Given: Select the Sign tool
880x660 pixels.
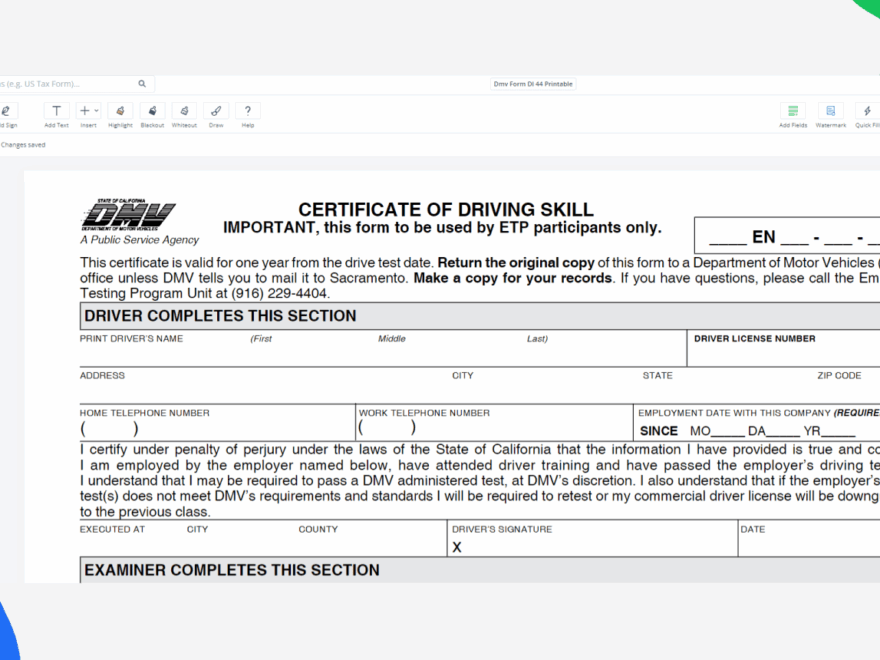Looking at the screenshot, I should [8, 116].
